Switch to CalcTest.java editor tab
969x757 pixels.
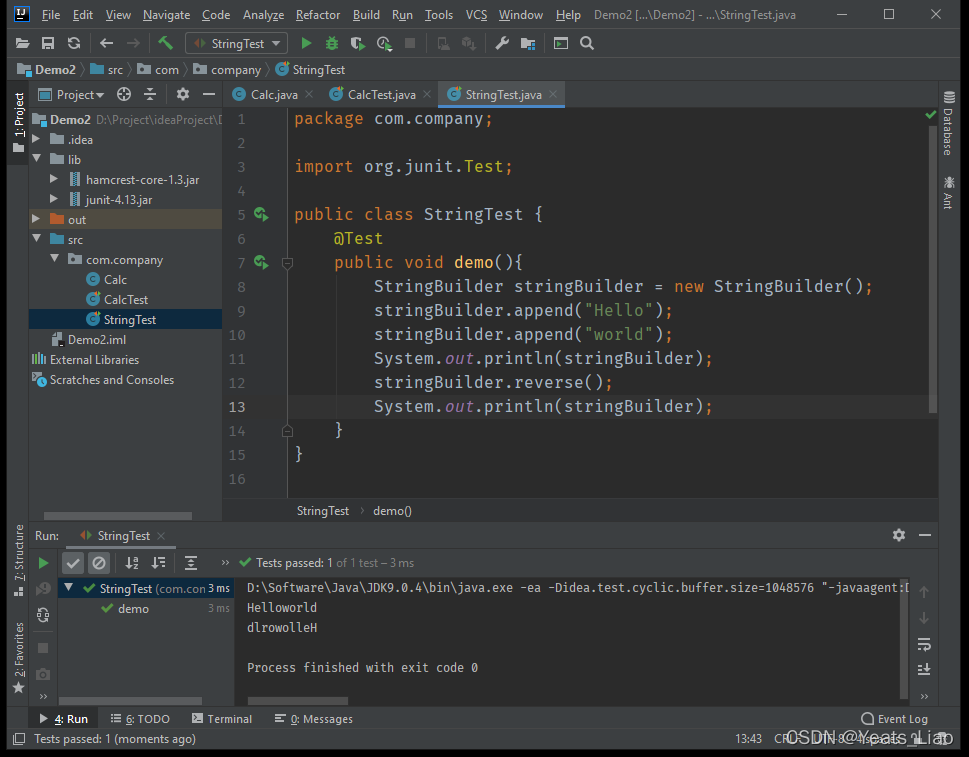[380, 95]
